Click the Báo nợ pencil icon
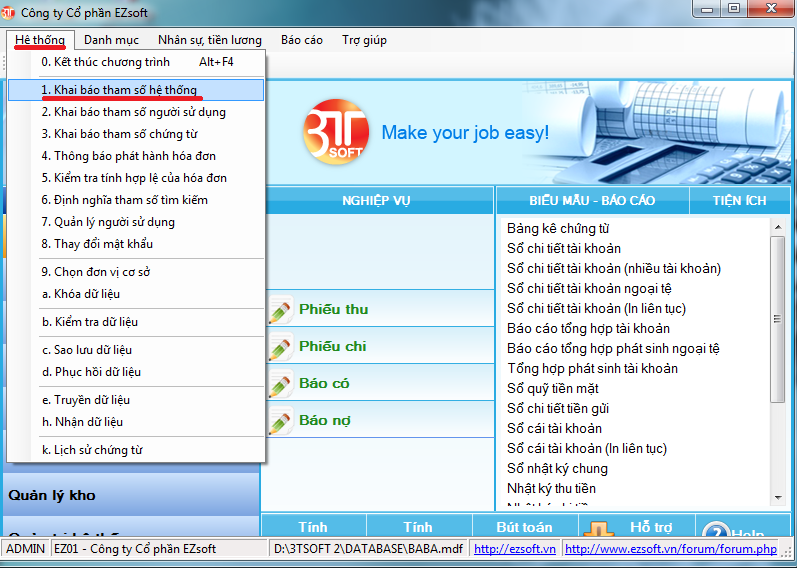 point(280,421)
